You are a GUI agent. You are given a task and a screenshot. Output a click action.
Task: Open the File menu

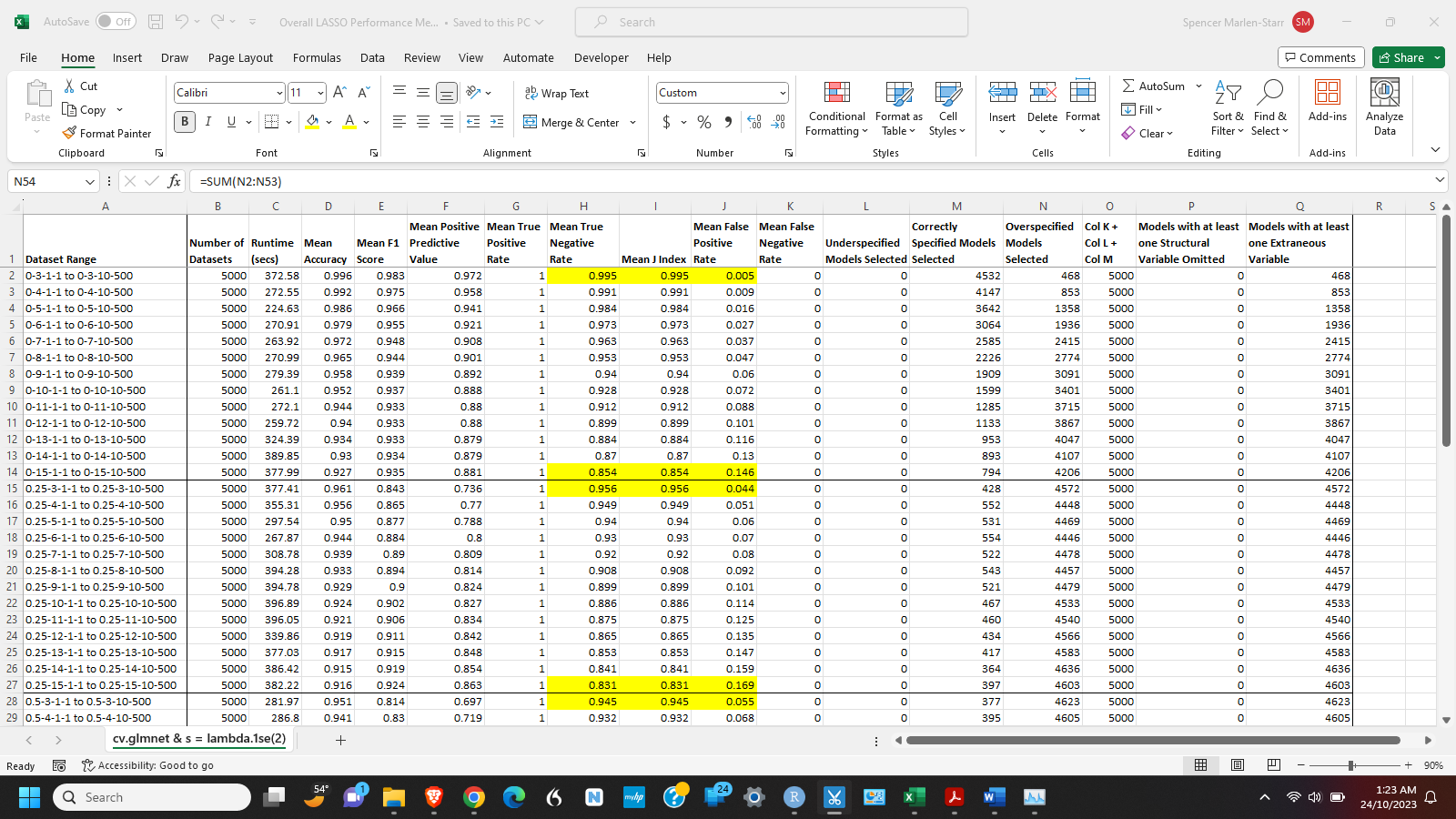tap(28, 57)
